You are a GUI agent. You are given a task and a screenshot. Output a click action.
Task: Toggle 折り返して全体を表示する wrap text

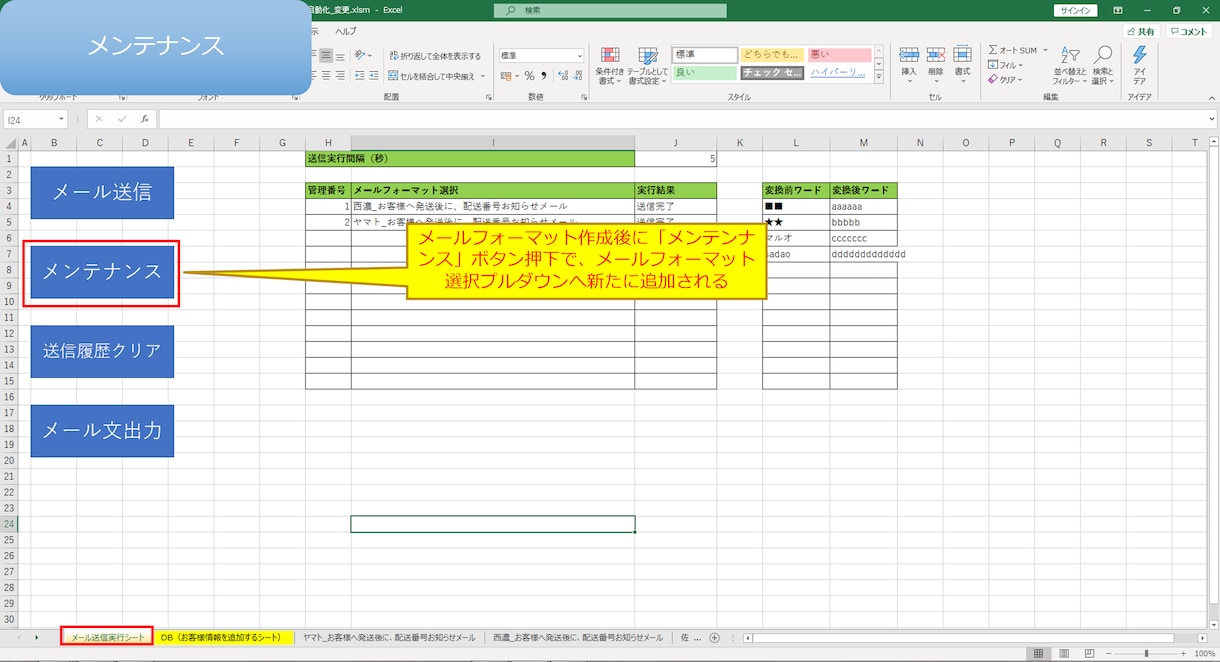(x=436, y=56)
